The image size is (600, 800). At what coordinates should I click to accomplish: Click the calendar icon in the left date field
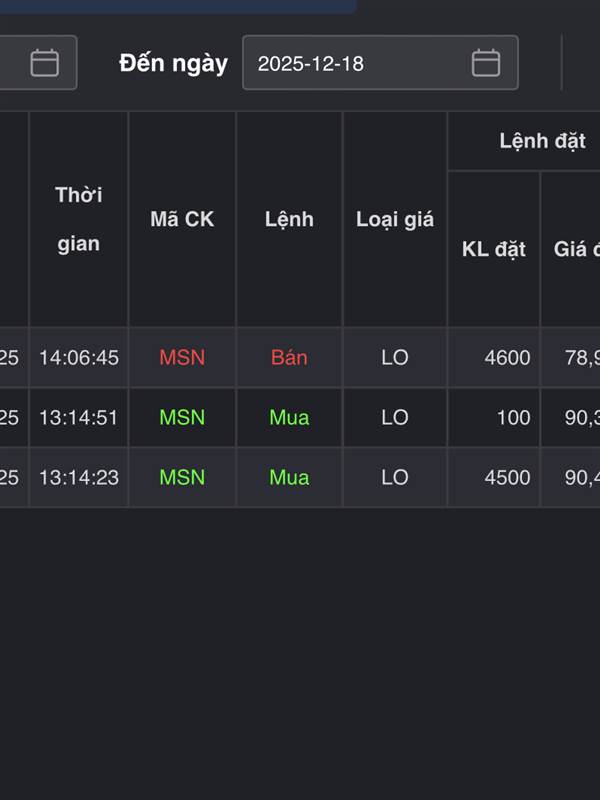(x=44, y=63)
